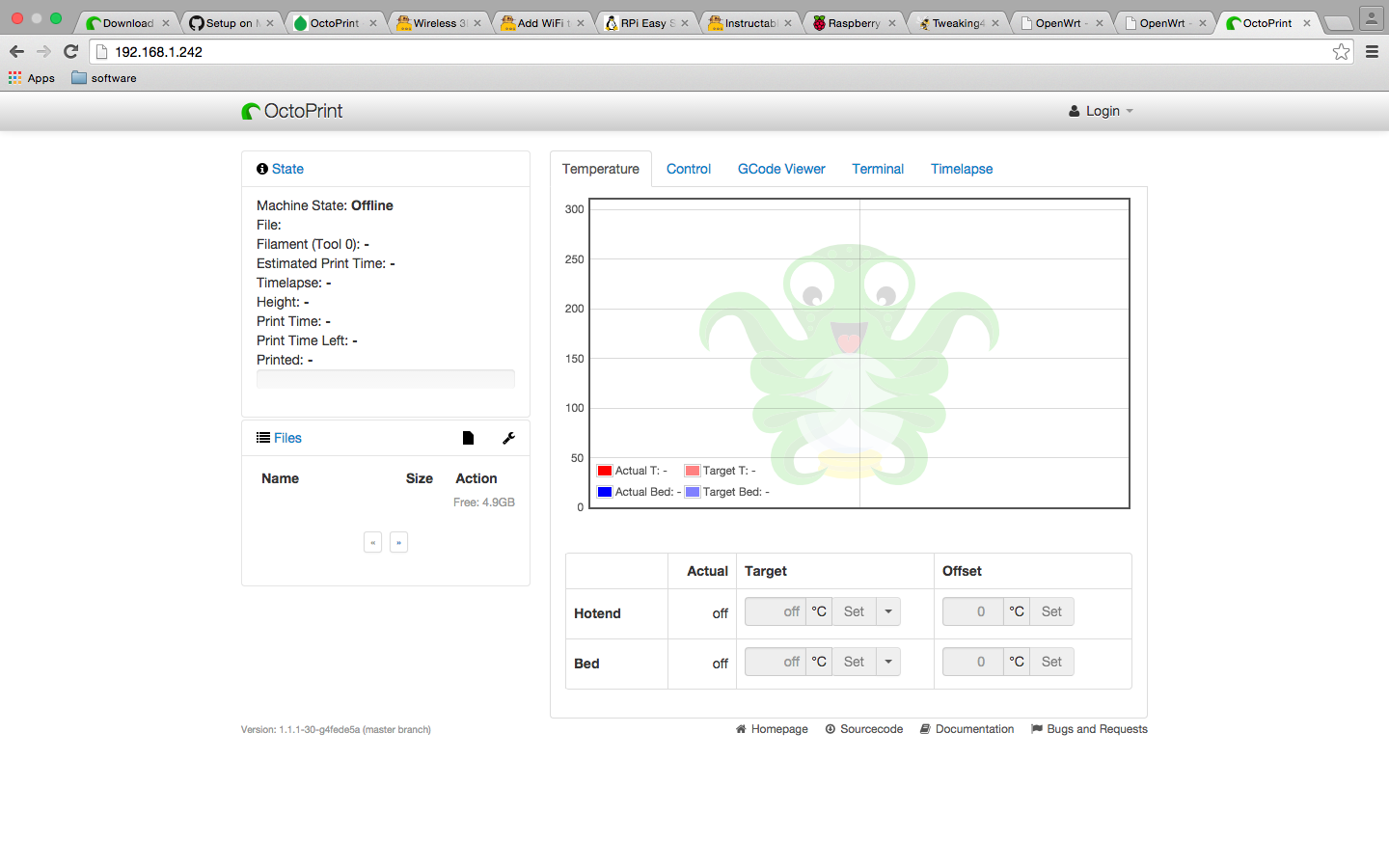The image size is (1389, 868).
Task: Click the Name column header in Files
Action: (280, 478)
